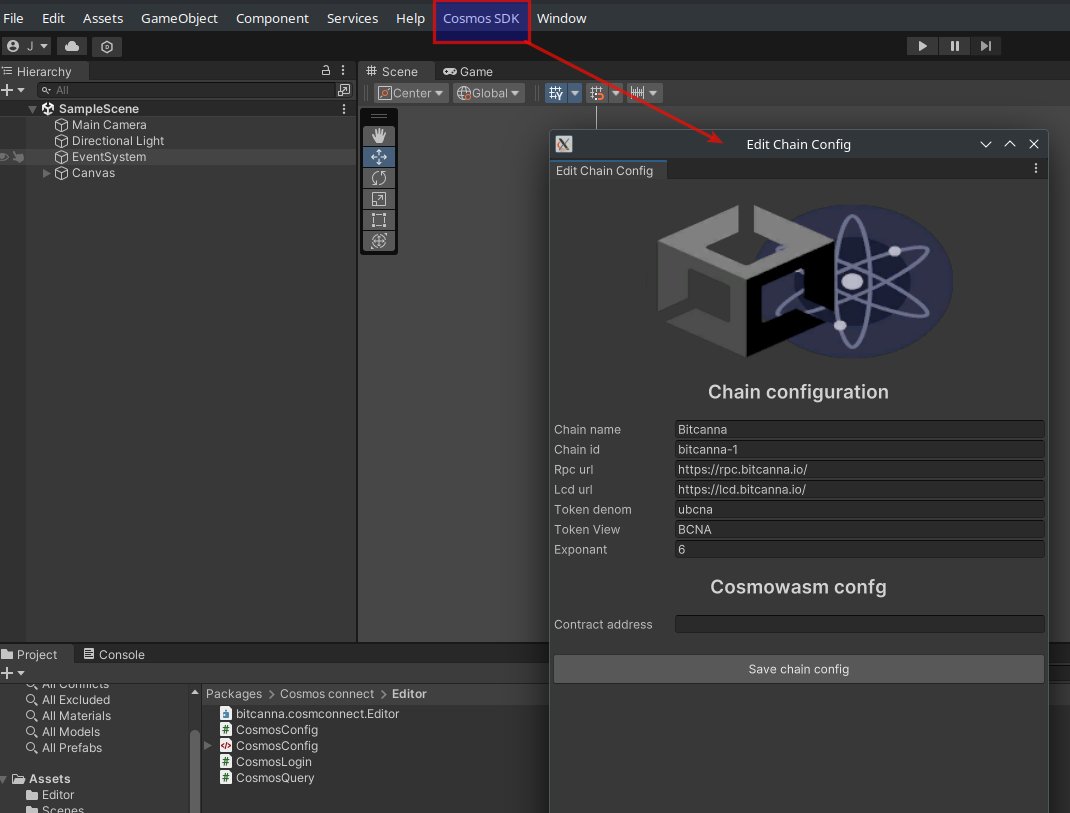Select the Transform tool

tap(379, 241)
